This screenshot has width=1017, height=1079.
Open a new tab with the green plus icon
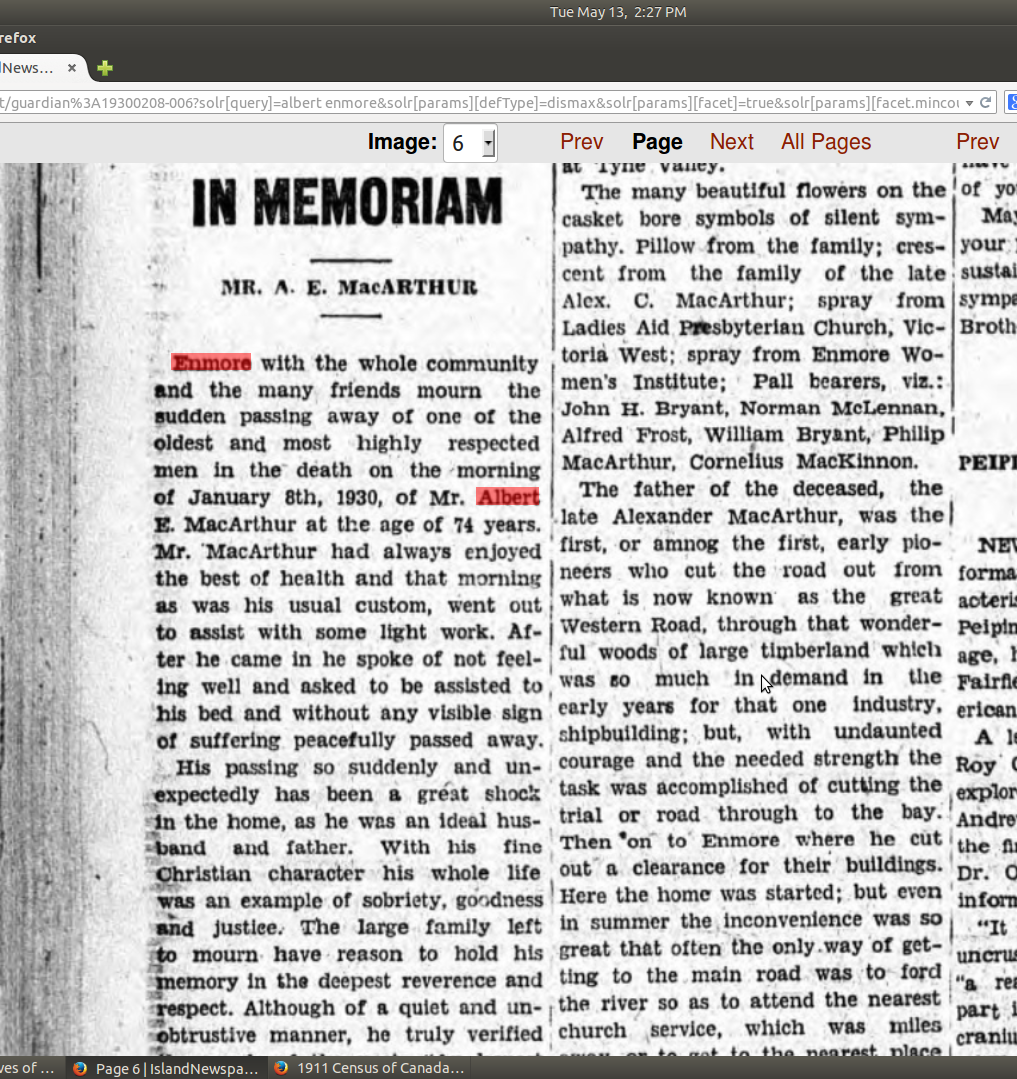click(105, 68)
